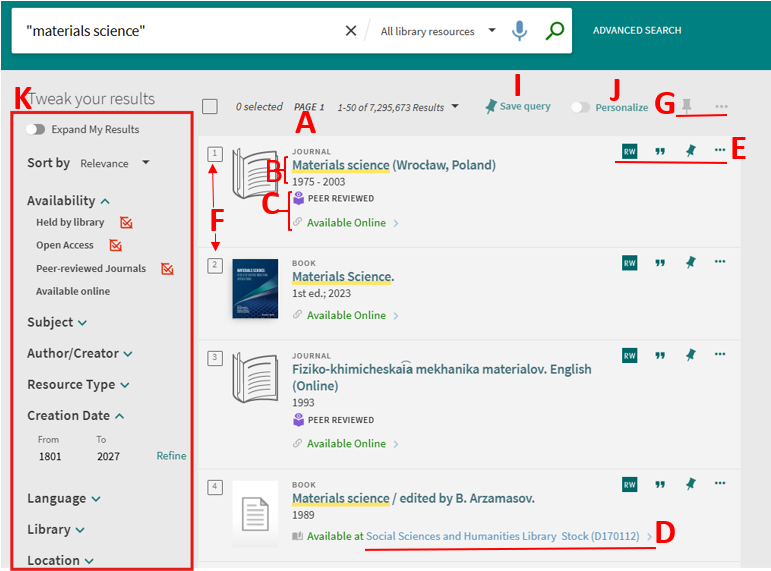Viewport: 771px width, 571px height.
Task: Expand the Resource Type filter
Action: [x=77, y=384]
